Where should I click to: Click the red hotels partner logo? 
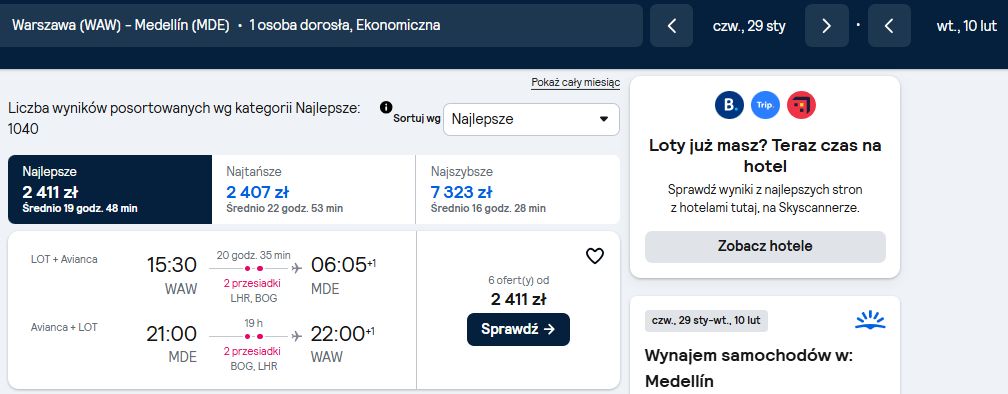point(801,105)
